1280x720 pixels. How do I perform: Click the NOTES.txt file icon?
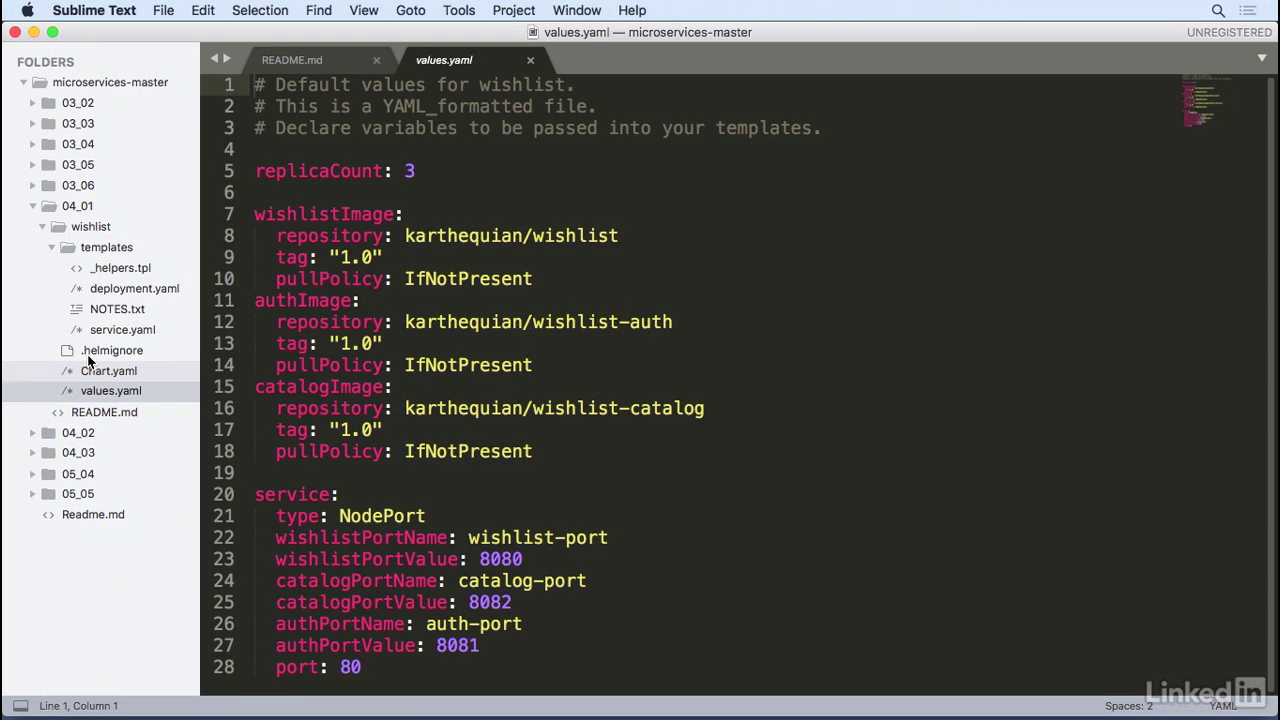(x=76, y=309)
